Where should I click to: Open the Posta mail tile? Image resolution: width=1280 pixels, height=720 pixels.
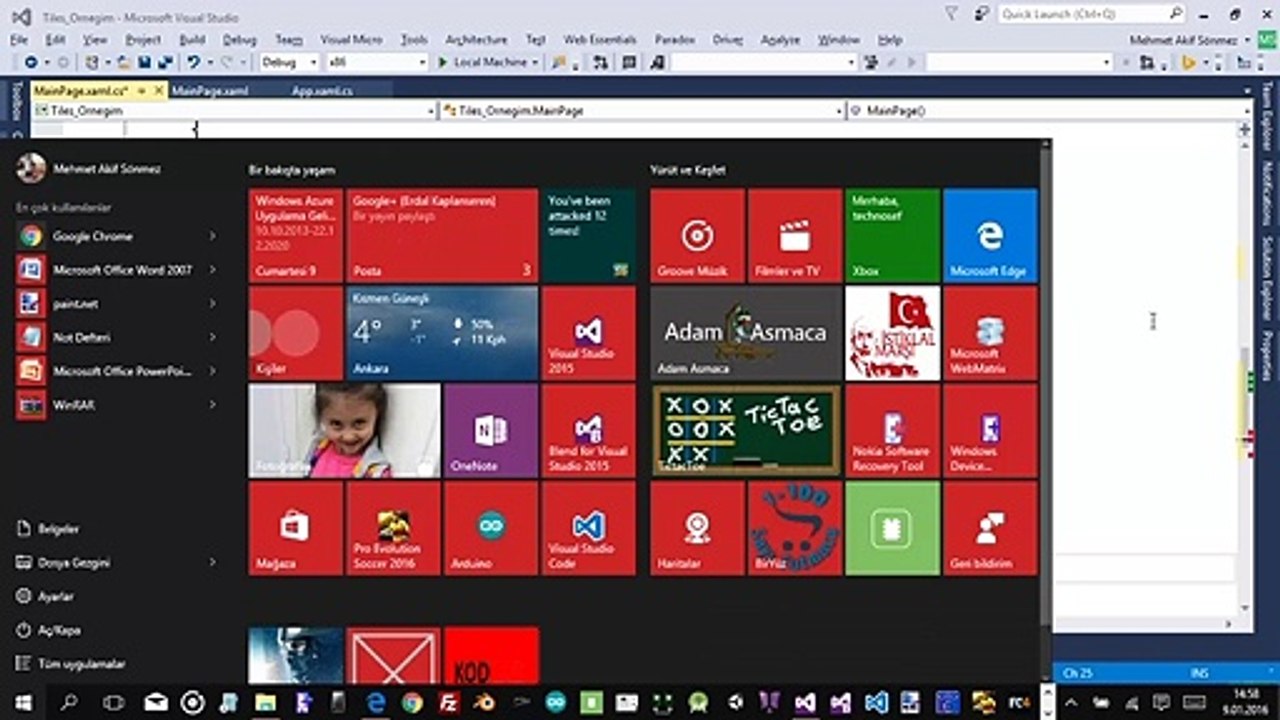point(442,235)
